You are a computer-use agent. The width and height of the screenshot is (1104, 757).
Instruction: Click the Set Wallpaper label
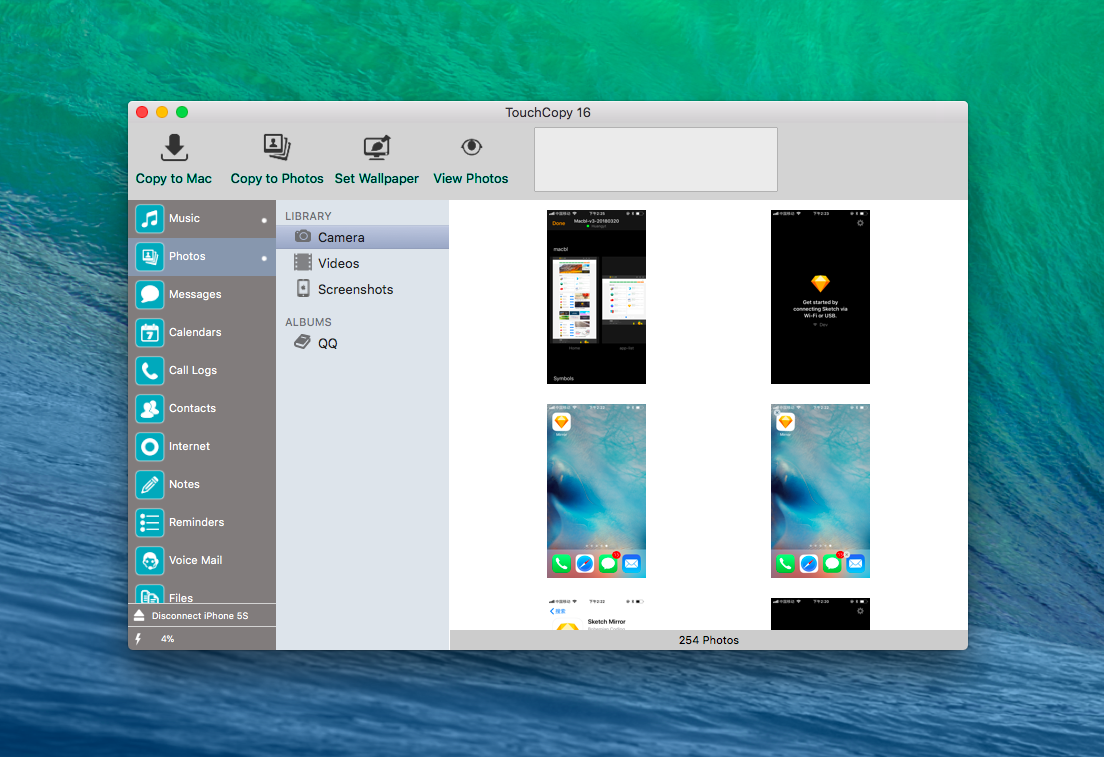click(x=377, y=179)
